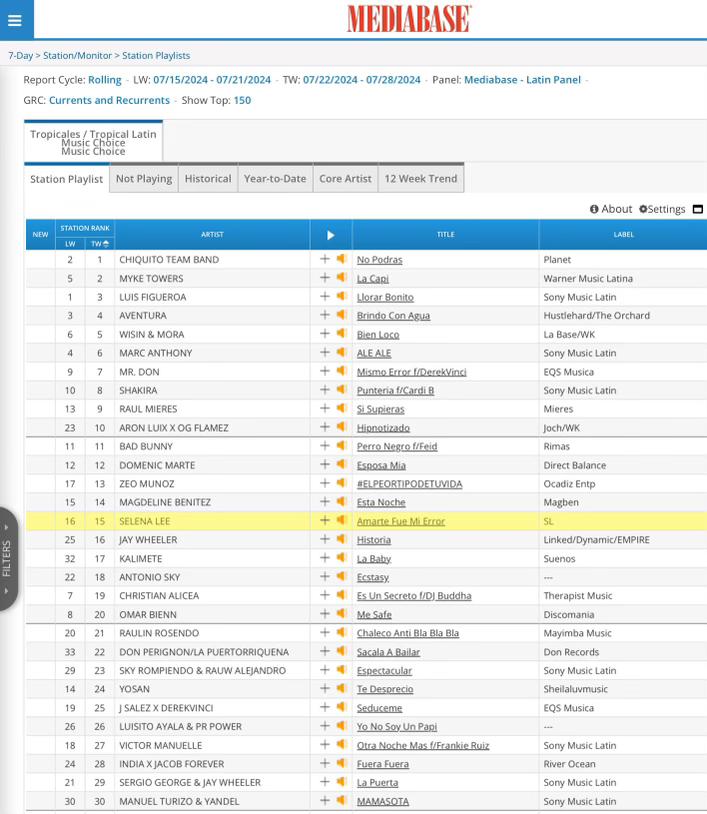The image size is (707, 814).
Task: Open song link Sacala A Bailar
Action: (x=388, y=652)
